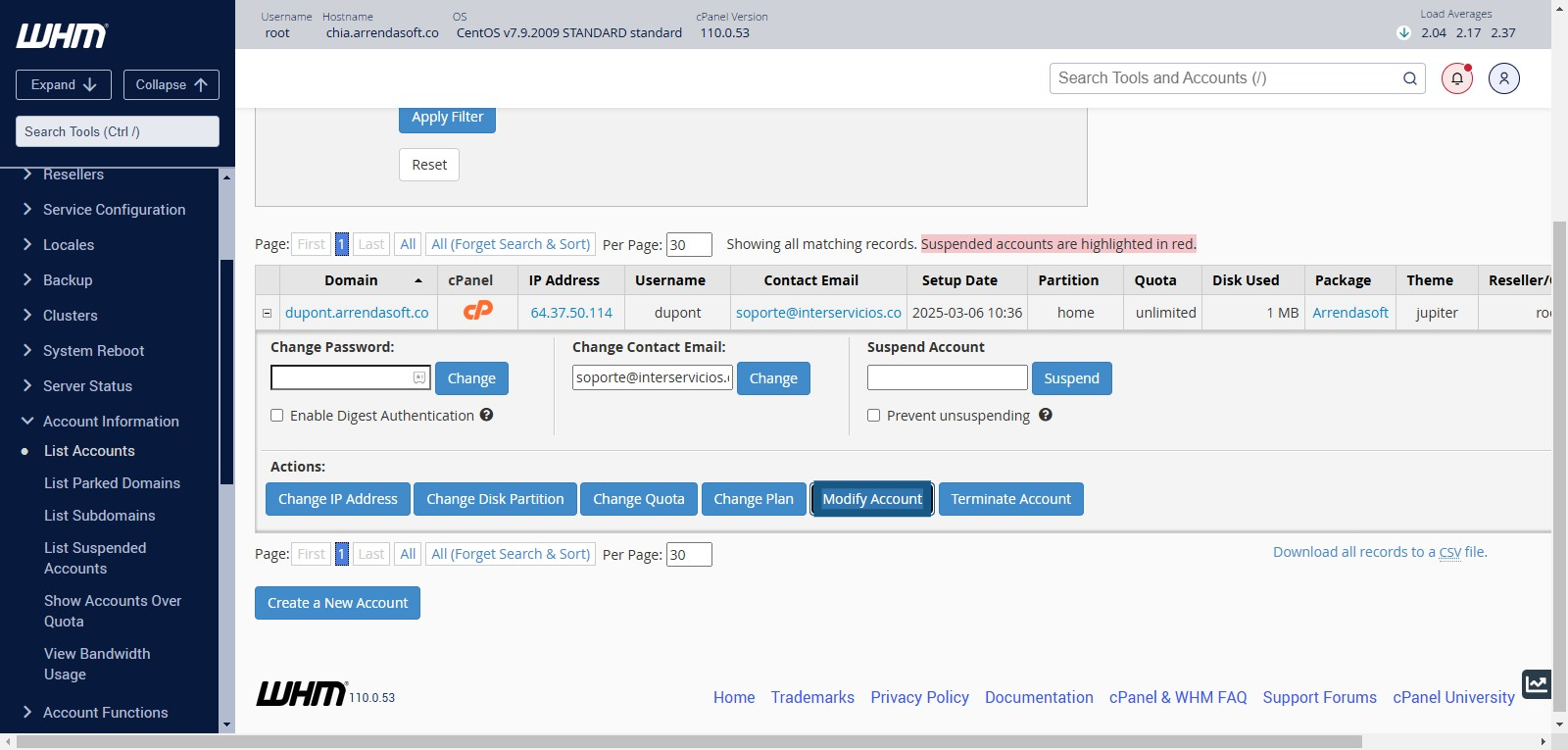Screen dimensions: 1568x750
Task: Open List Suspended Accounts
Action: click(95, 558)
